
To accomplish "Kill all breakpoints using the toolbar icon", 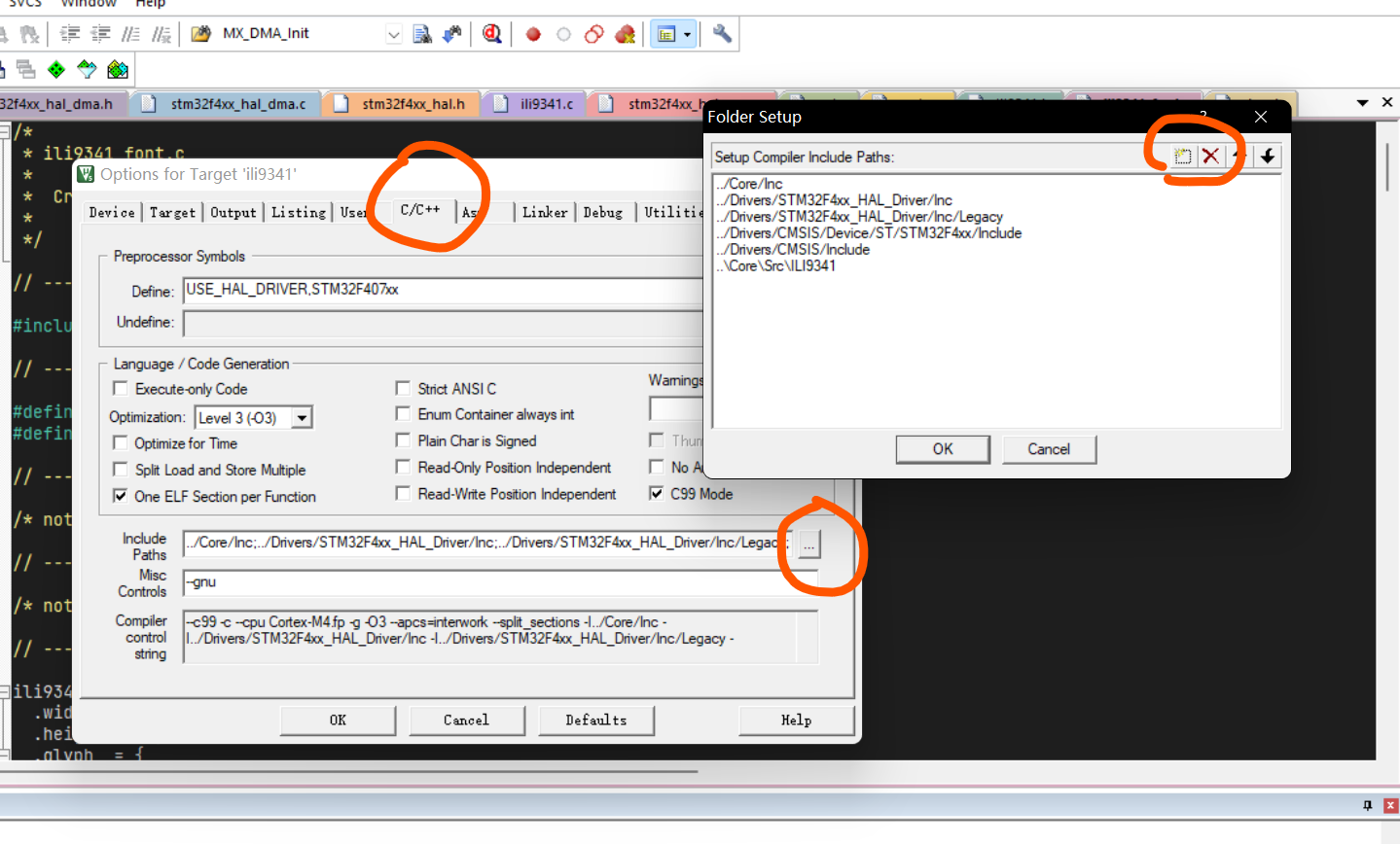I will 625,34.
